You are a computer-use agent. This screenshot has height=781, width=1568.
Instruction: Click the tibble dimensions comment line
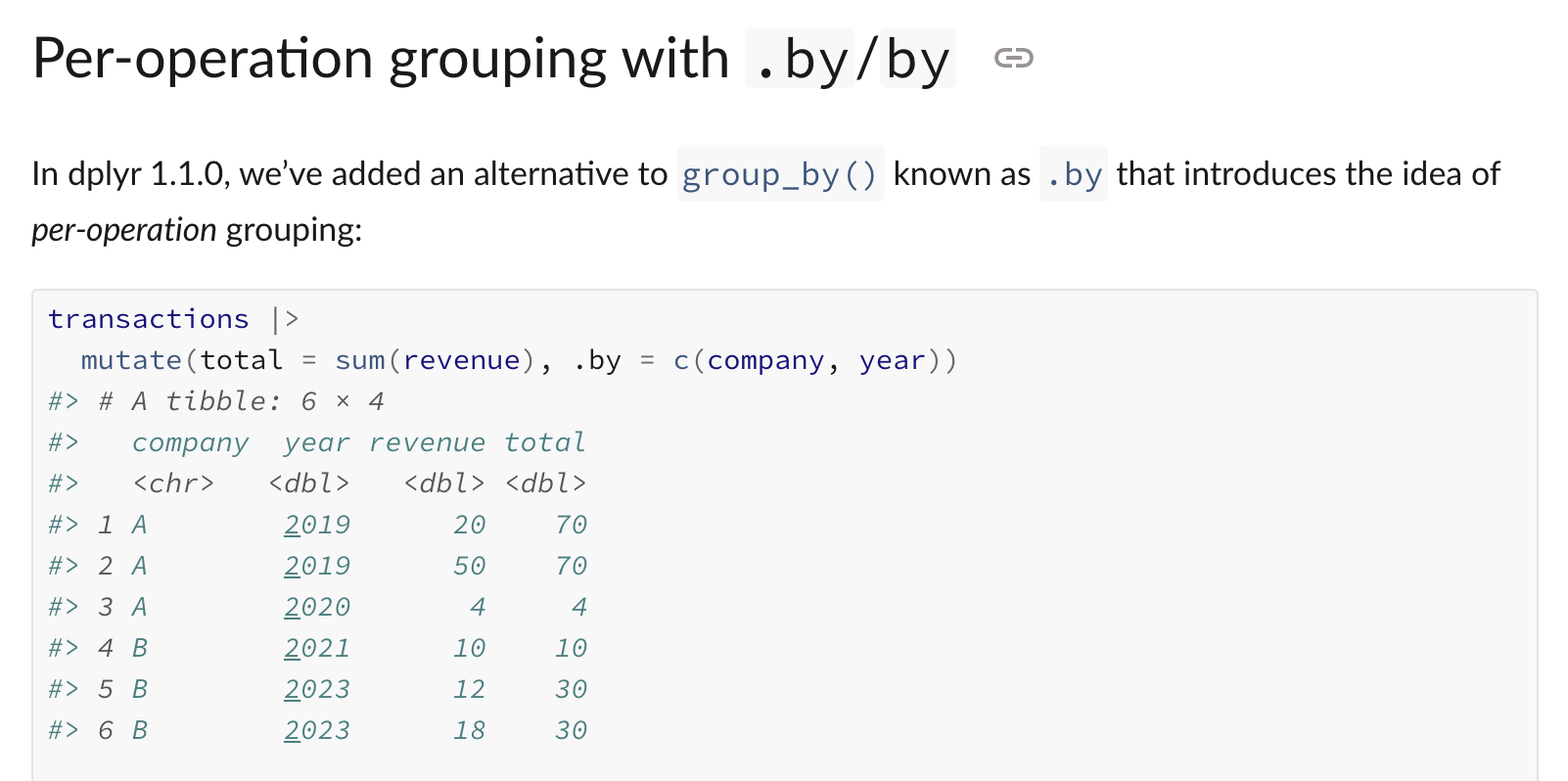point(216,401)
